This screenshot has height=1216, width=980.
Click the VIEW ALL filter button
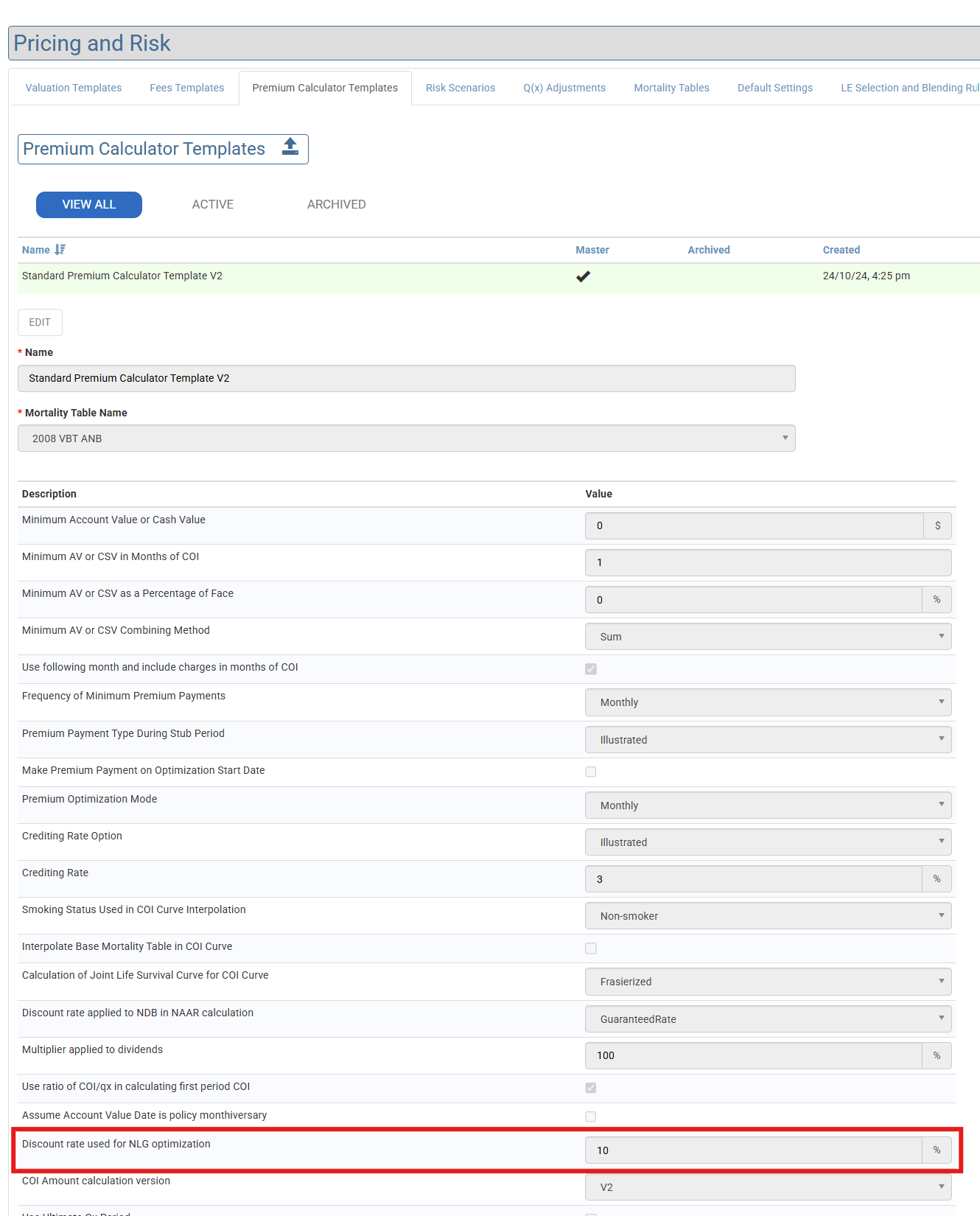click(89, 205)
